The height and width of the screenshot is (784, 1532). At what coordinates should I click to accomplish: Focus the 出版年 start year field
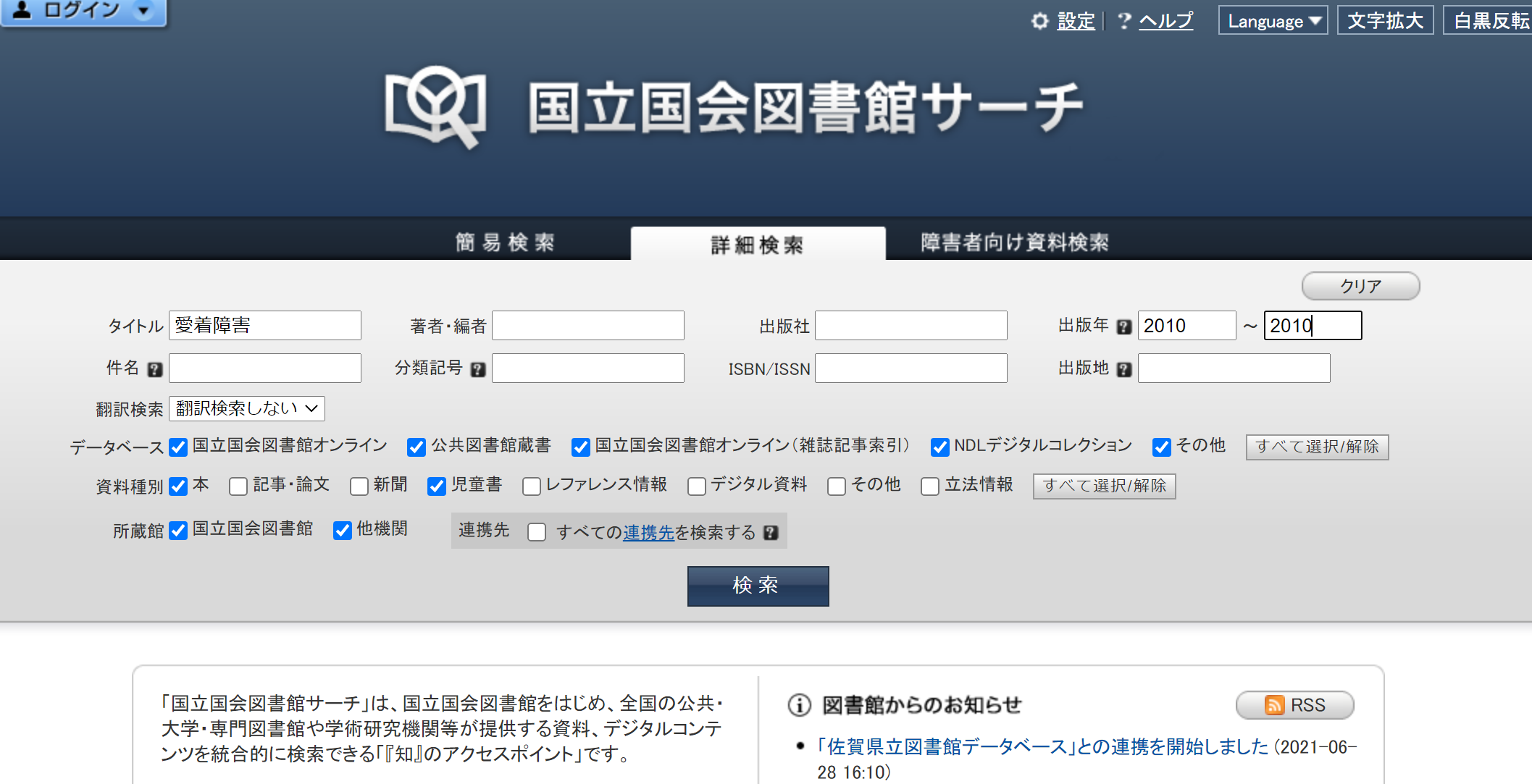(x=1187, y=326)
